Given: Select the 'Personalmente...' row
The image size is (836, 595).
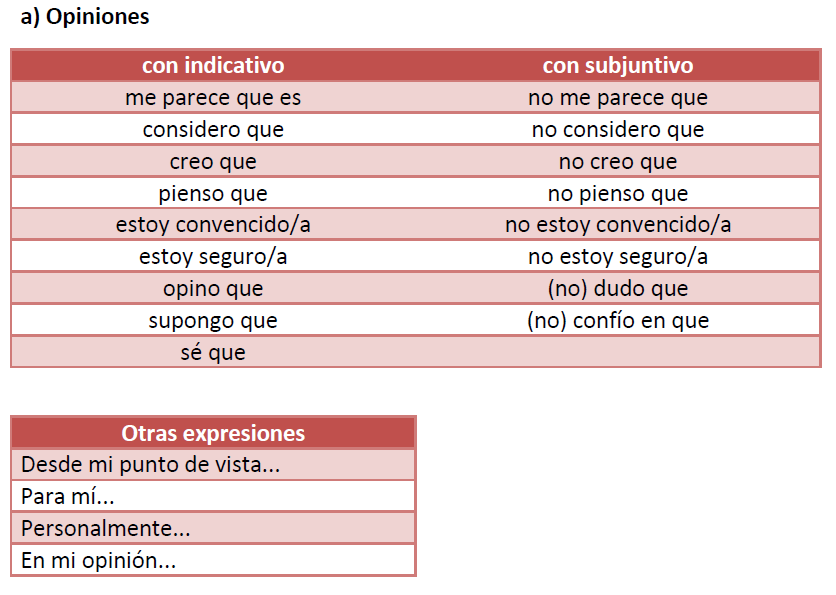Looking at the screenshot, I should [x=213, y=529].
